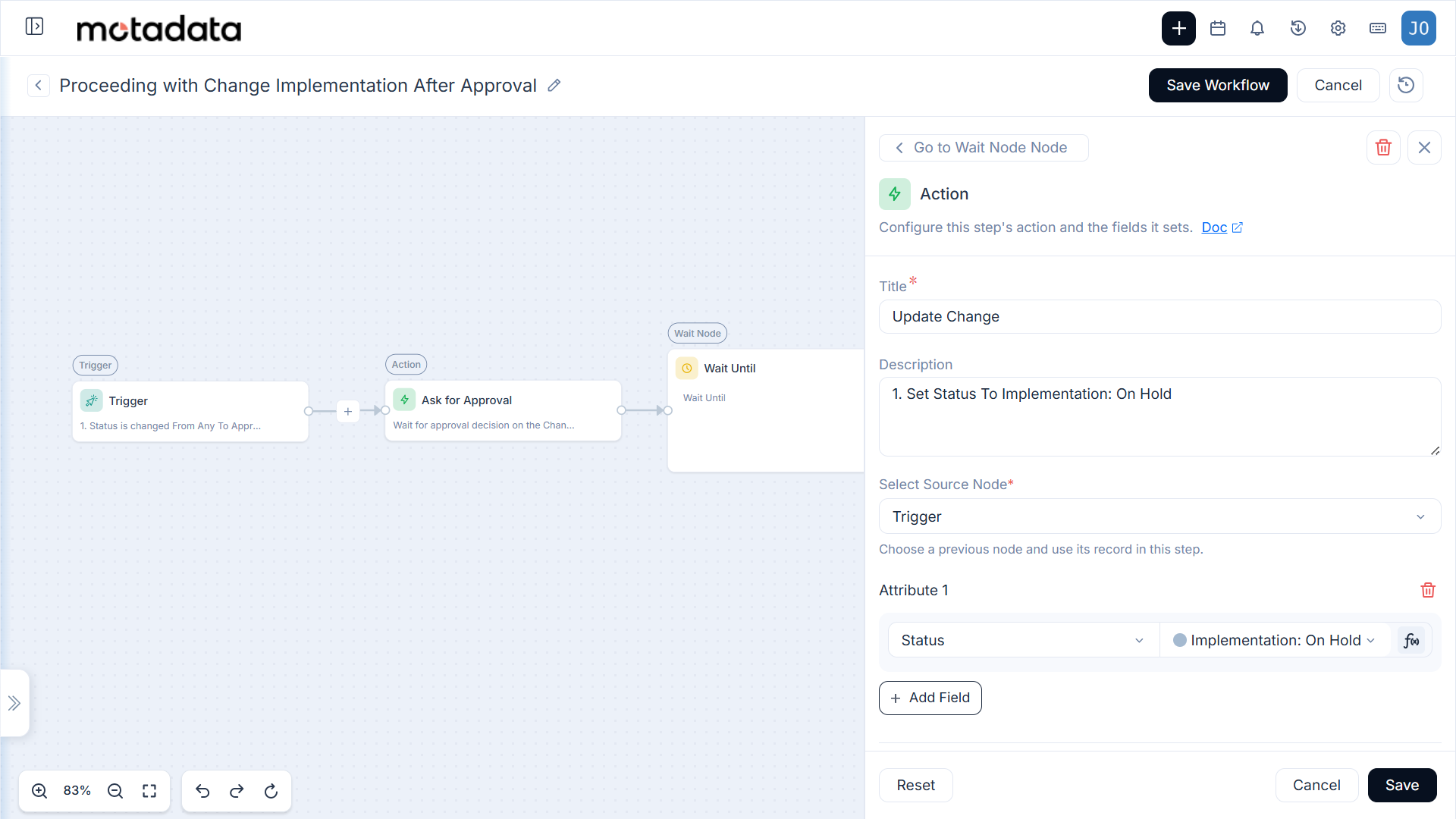Image resolution: width=1456 pixels, height=819 pixels.
Task: Click the Action tag label above Ask for Approval
Action: click(406, 364)
